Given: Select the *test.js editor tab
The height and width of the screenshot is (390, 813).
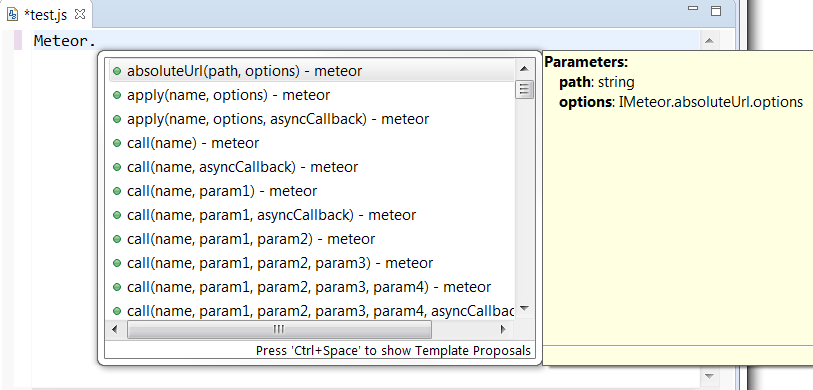Looking at the screenshot, I should point(46,15).
